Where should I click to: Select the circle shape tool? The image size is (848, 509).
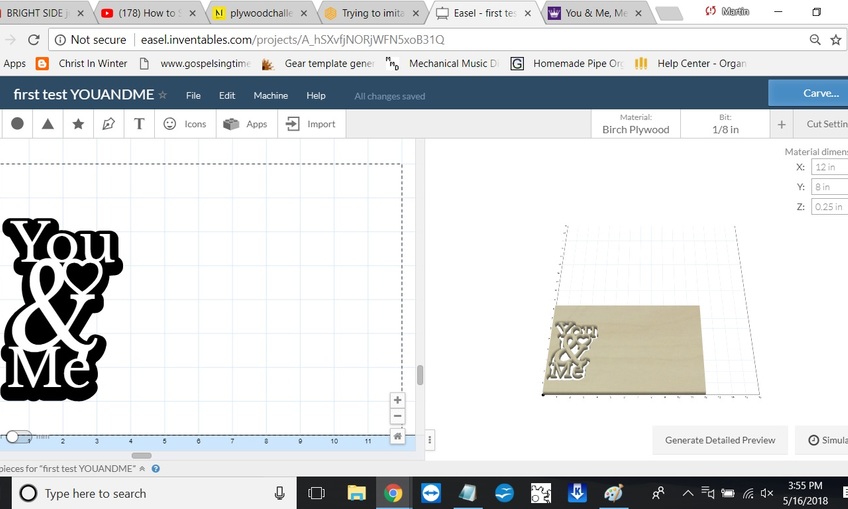[17, 124]
